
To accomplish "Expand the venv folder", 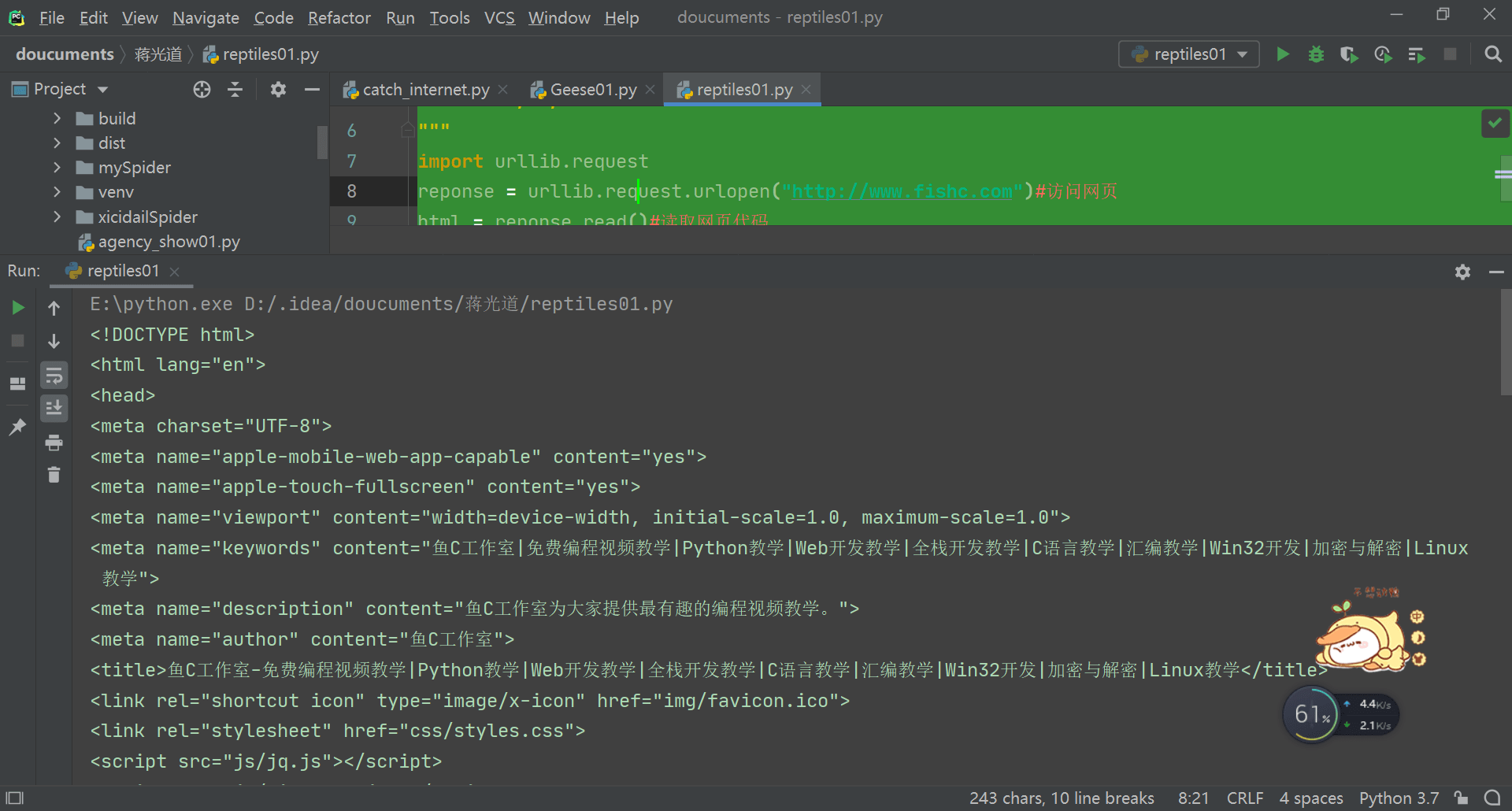I will 57,191.
